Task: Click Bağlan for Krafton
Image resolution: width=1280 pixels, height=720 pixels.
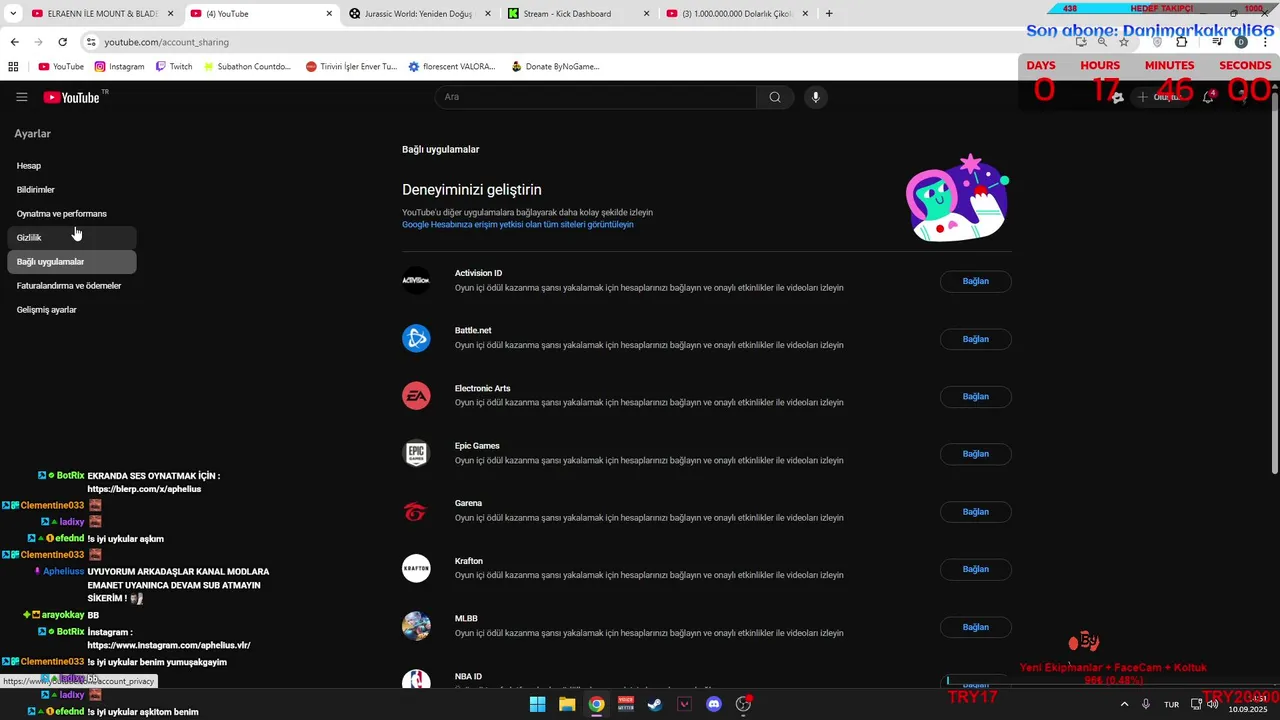Action: (x=975, y=569)
